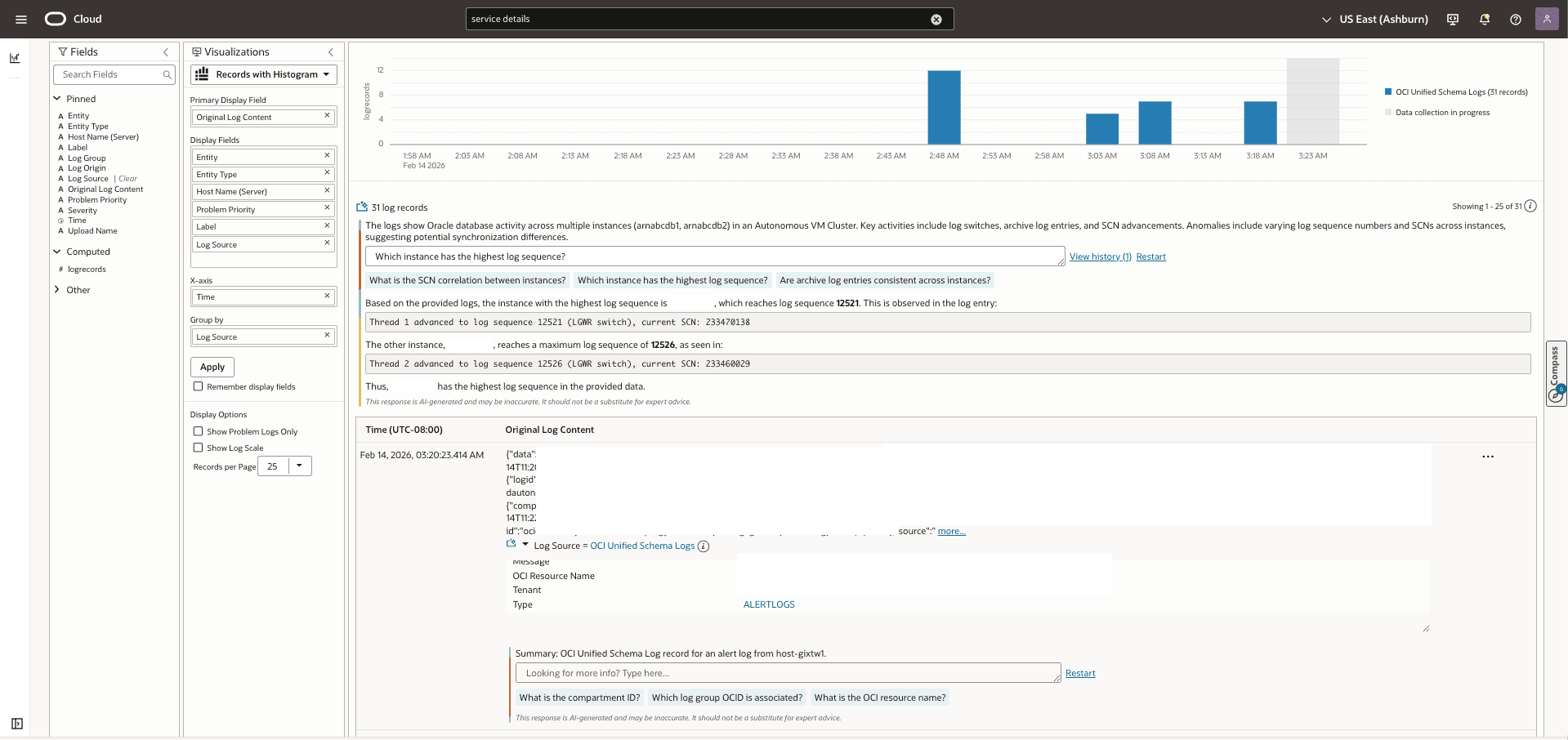
Task: Collapse the Log Source details arrow
Action: 525,545
